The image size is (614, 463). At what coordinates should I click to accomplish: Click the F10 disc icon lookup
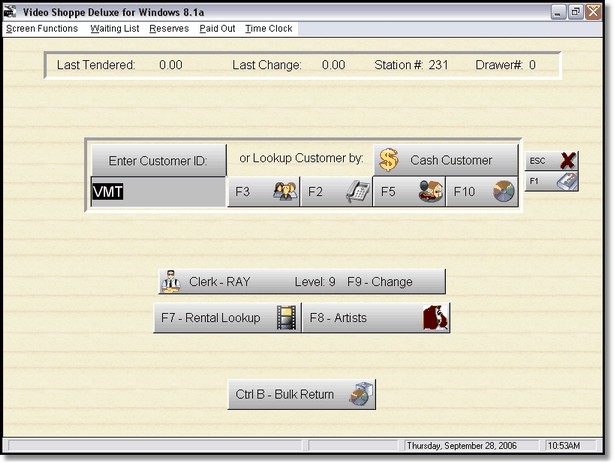(482, 192)
